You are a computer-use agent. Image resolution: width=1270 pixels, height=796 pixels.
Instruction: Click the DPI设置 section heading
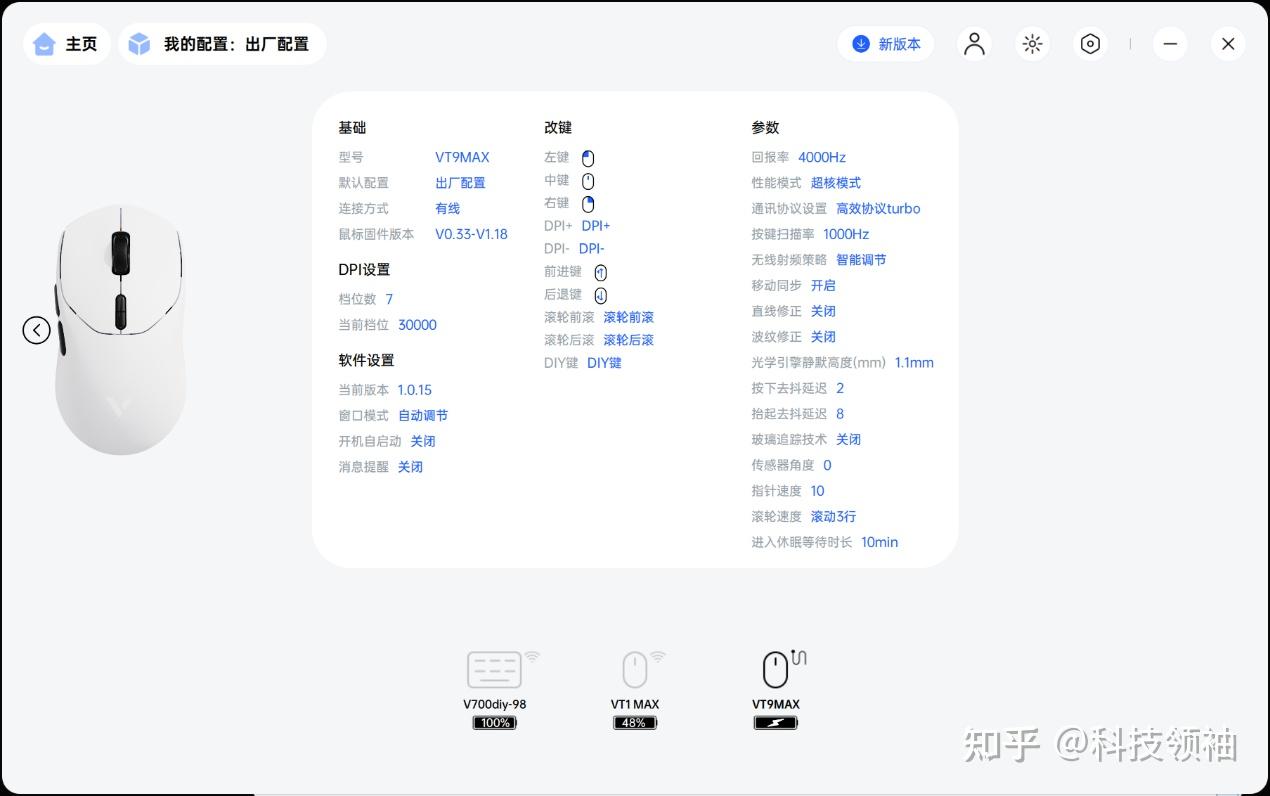click(364, 270)
